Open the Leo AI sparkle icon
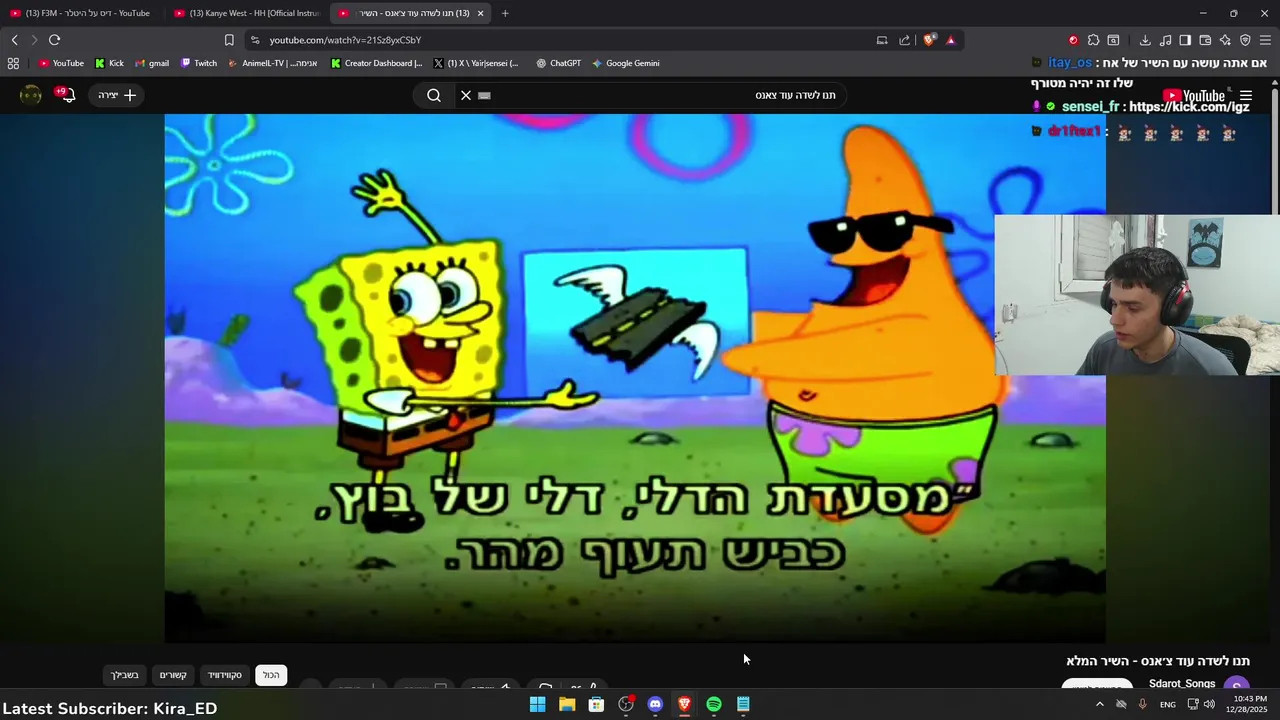1280x720 pixels. 1225,40
